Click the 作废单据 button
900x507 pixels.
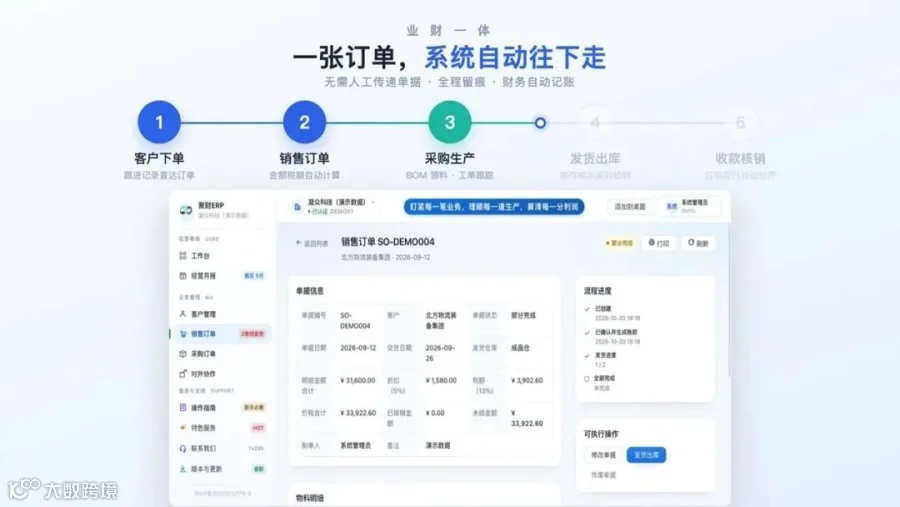(603, 475)
